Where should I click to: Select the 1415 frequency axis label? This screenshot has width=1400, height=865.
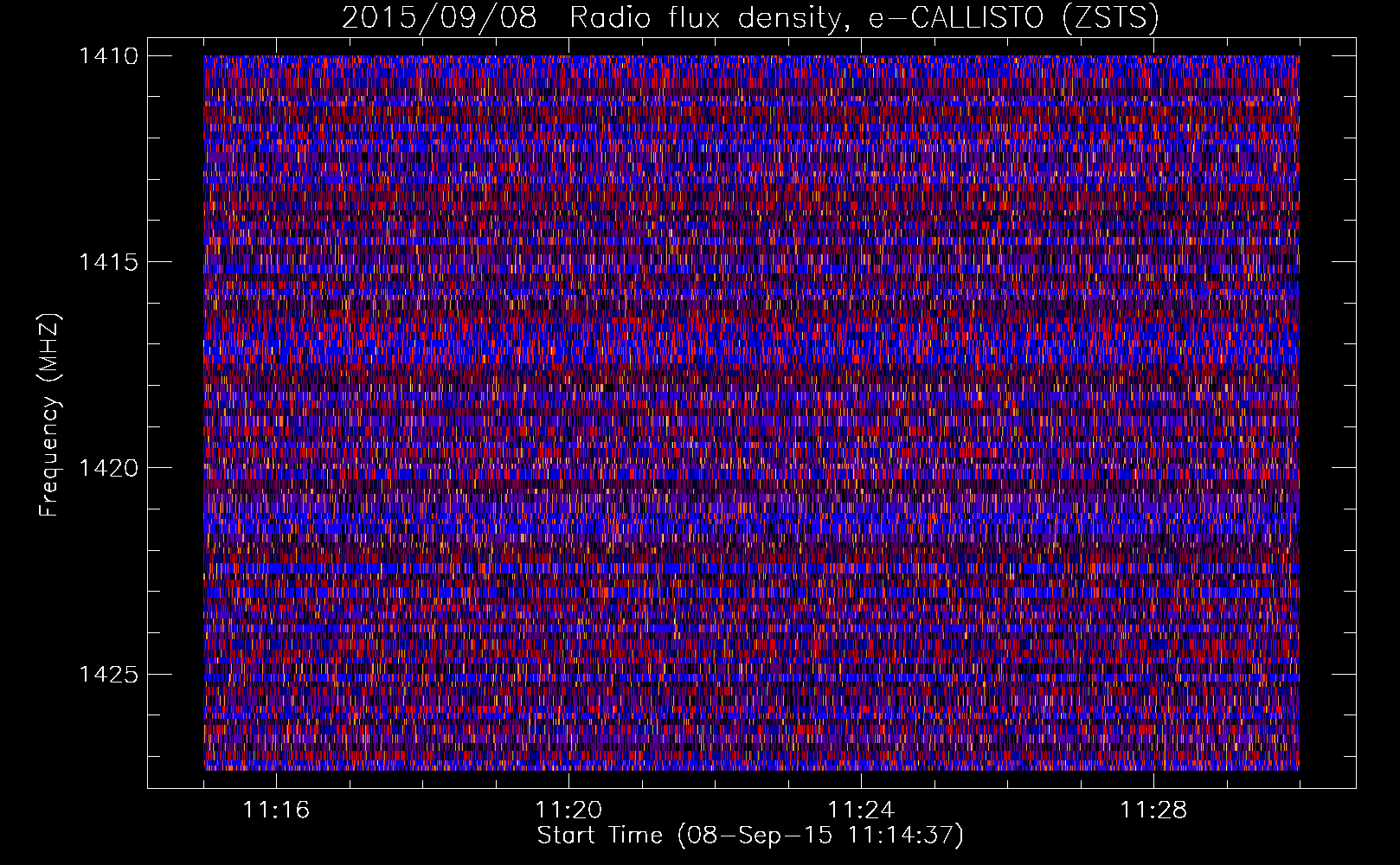click(x=108, y=262)
